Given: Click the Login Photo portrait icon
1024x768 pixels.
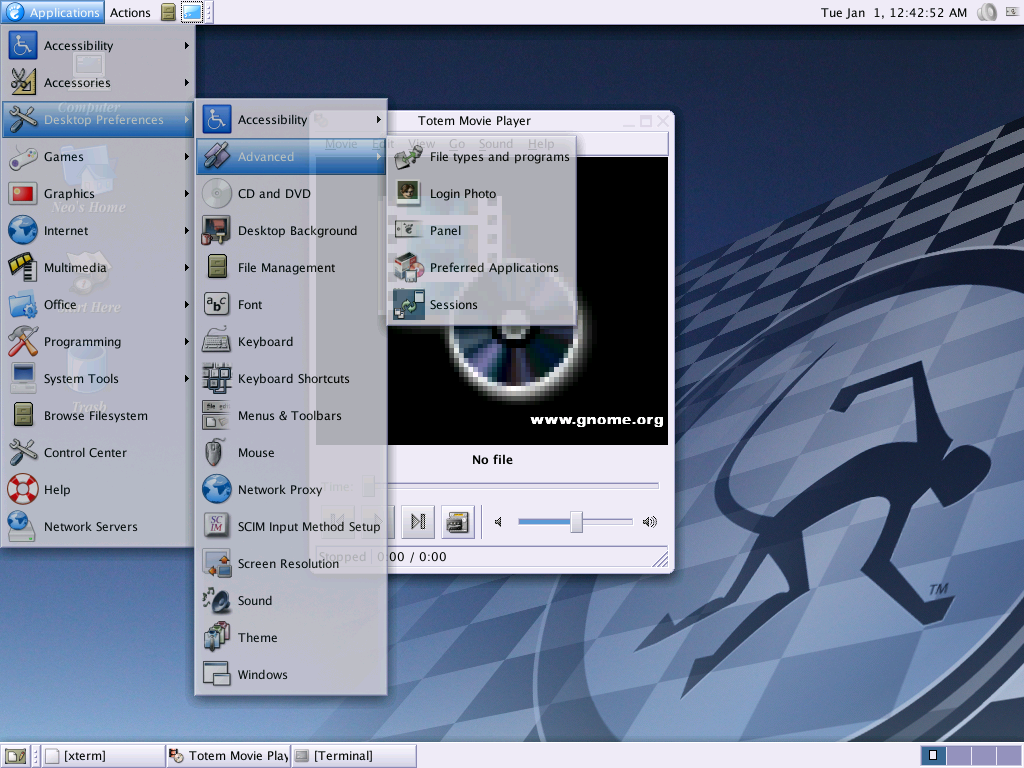Looking at the screenshot, I should (409, 193).
